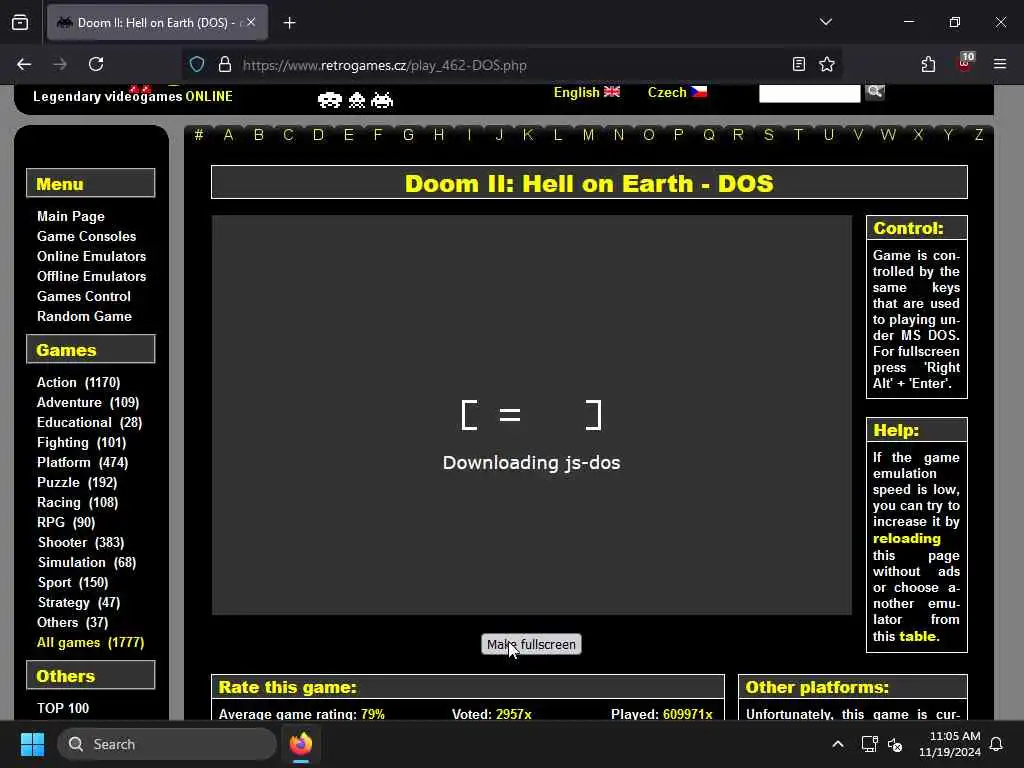This screenshot has width=1024, height=768.
Task: Browse Racing games category
Action: click(x=77, y=502)
